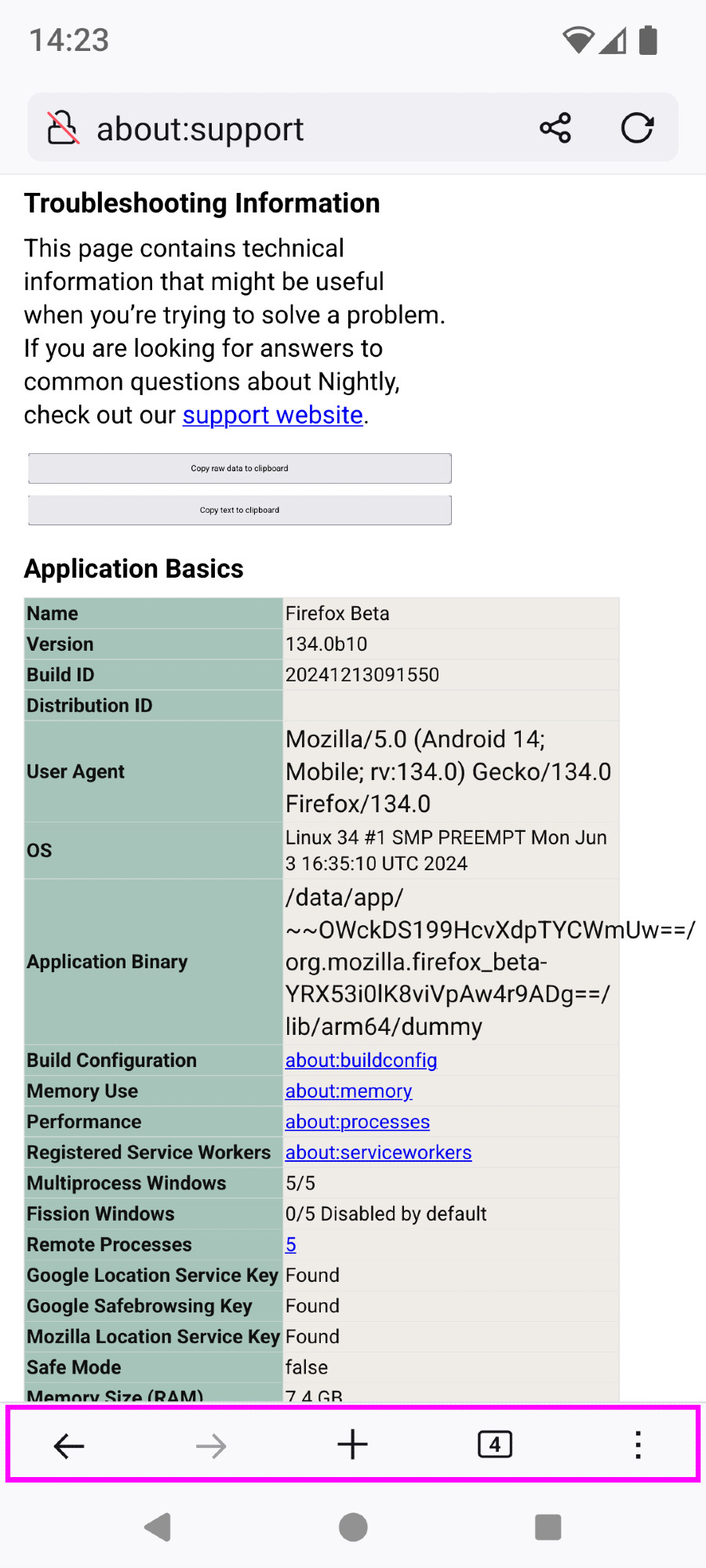Tap the Troubleshooting Information heading

click(x=202, y=203)
